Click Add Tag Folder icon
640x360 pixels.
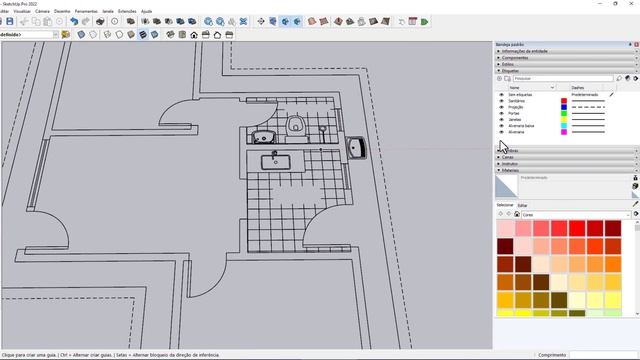[507, 78]
